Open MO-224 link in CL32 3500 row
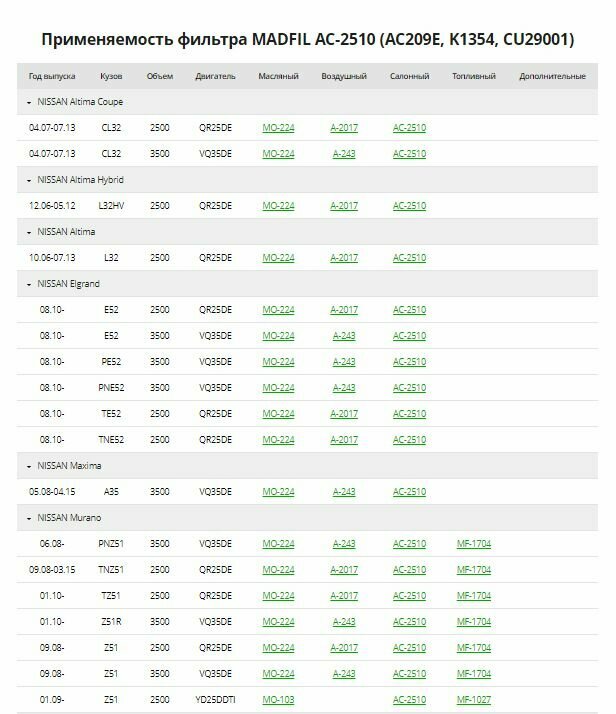Viewport: 616px width, 714px height. (278, 154)
